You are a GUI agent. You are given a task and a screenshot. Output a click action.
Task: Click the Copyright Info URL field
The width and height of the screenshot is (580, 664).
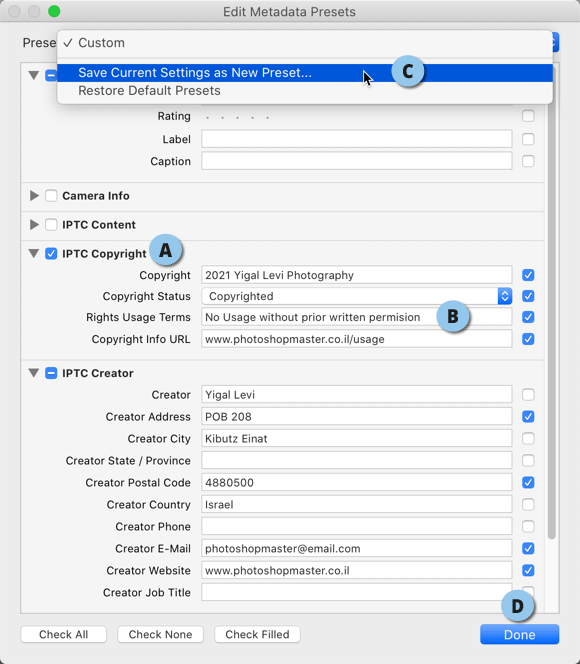click(357, 339)
